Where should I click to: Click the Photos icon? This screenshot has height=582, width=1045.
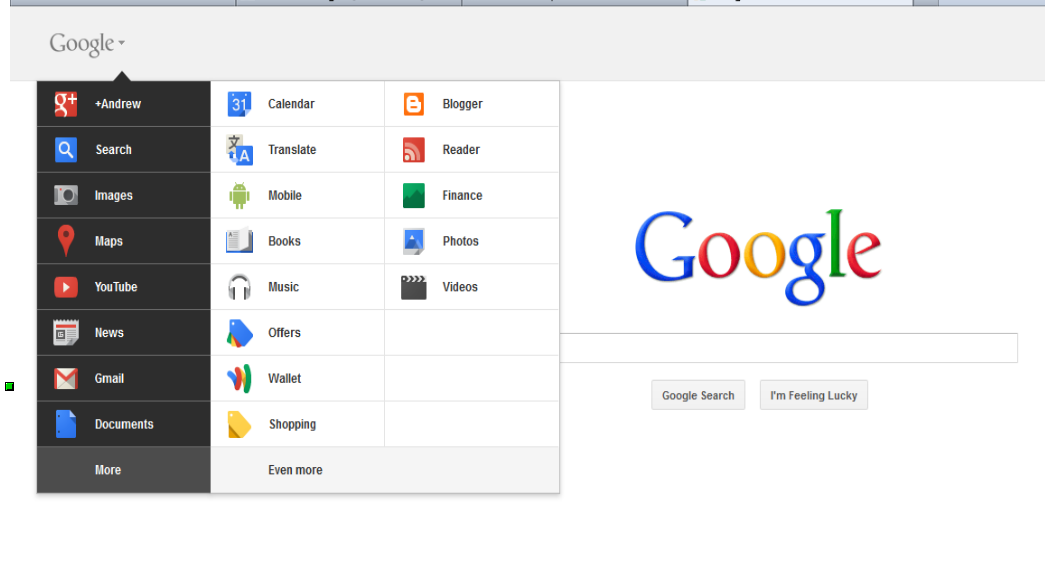click(413, 241)
